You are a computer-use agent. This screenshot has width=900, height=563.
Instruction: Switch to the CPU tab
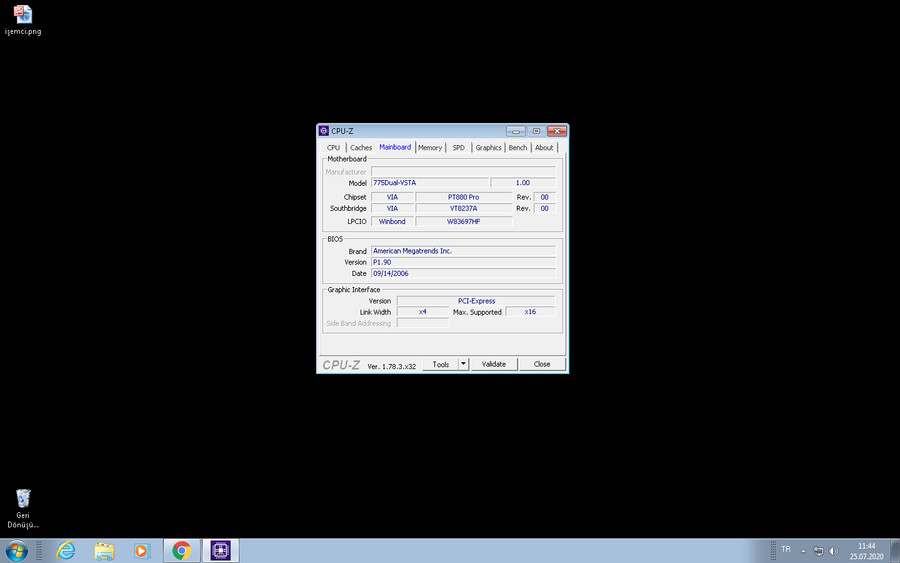(333, 147)
